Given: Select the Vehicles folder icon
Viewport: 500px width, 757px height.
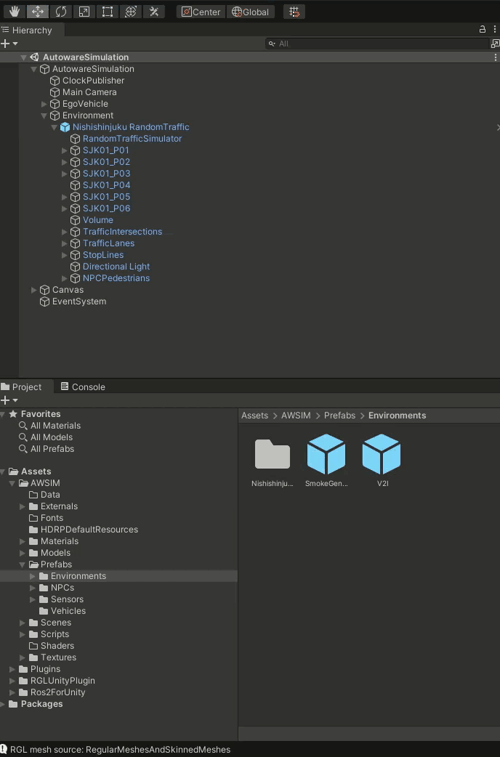Looking at the screenshot, I should (43, 611).
